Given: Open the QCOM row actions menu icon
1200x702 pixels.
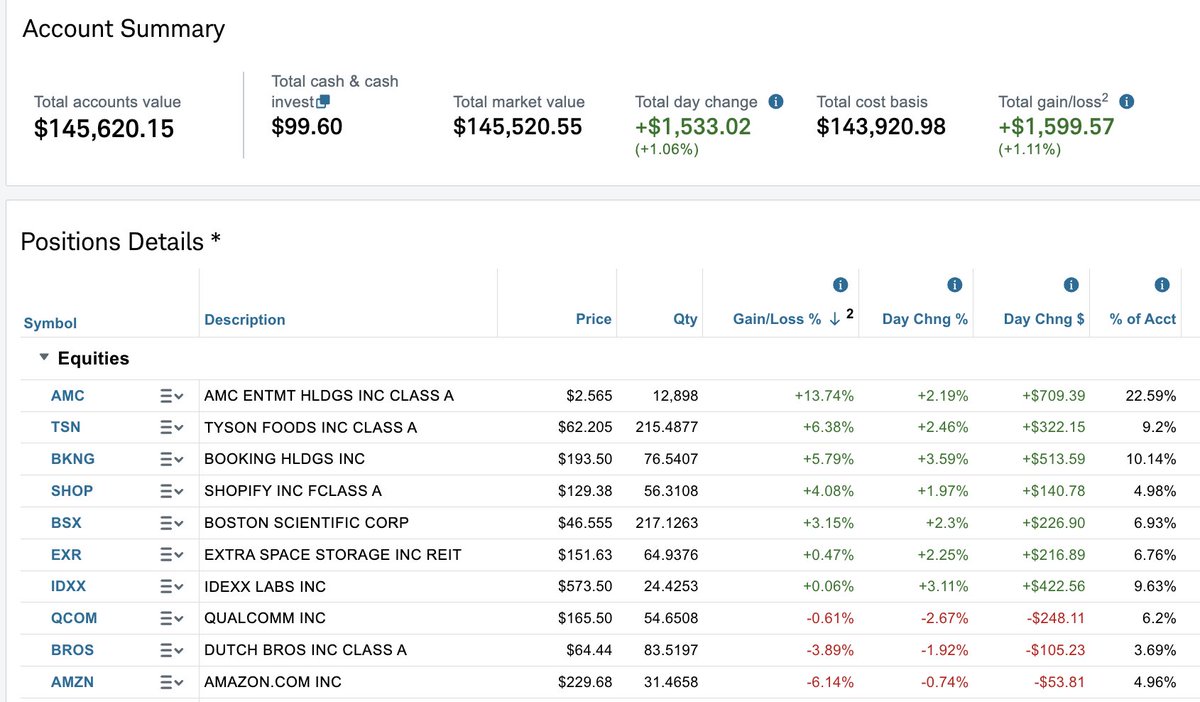Looking at the screenshot, I should click(171, 618).
